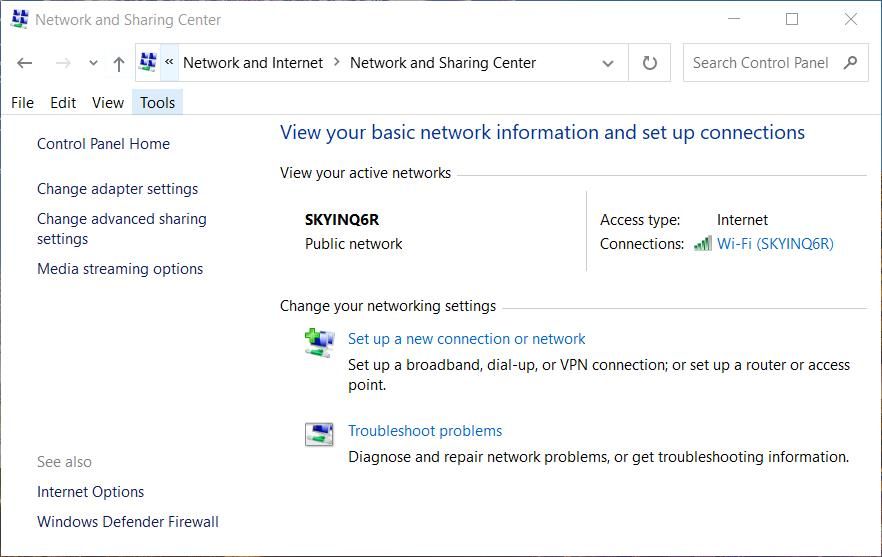Image resolution: width=882 pixels, height=557 pixels.
Task: Click the Refresh button beside address bar
Action: pyautogui.click(x=649, y=63)
